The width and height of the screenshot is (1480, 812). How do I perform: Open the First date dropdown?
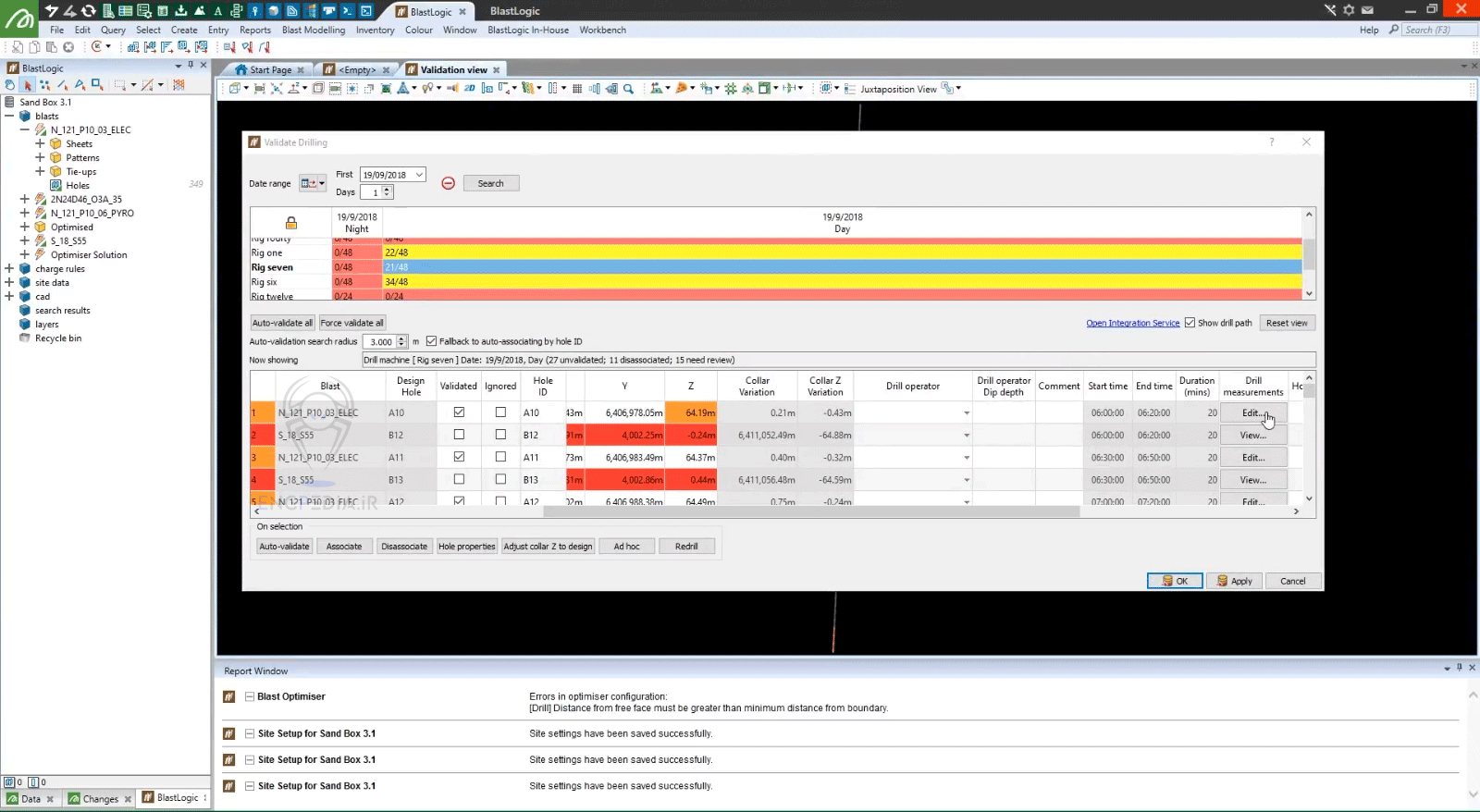pyautogui.click(x=419, y=175)
